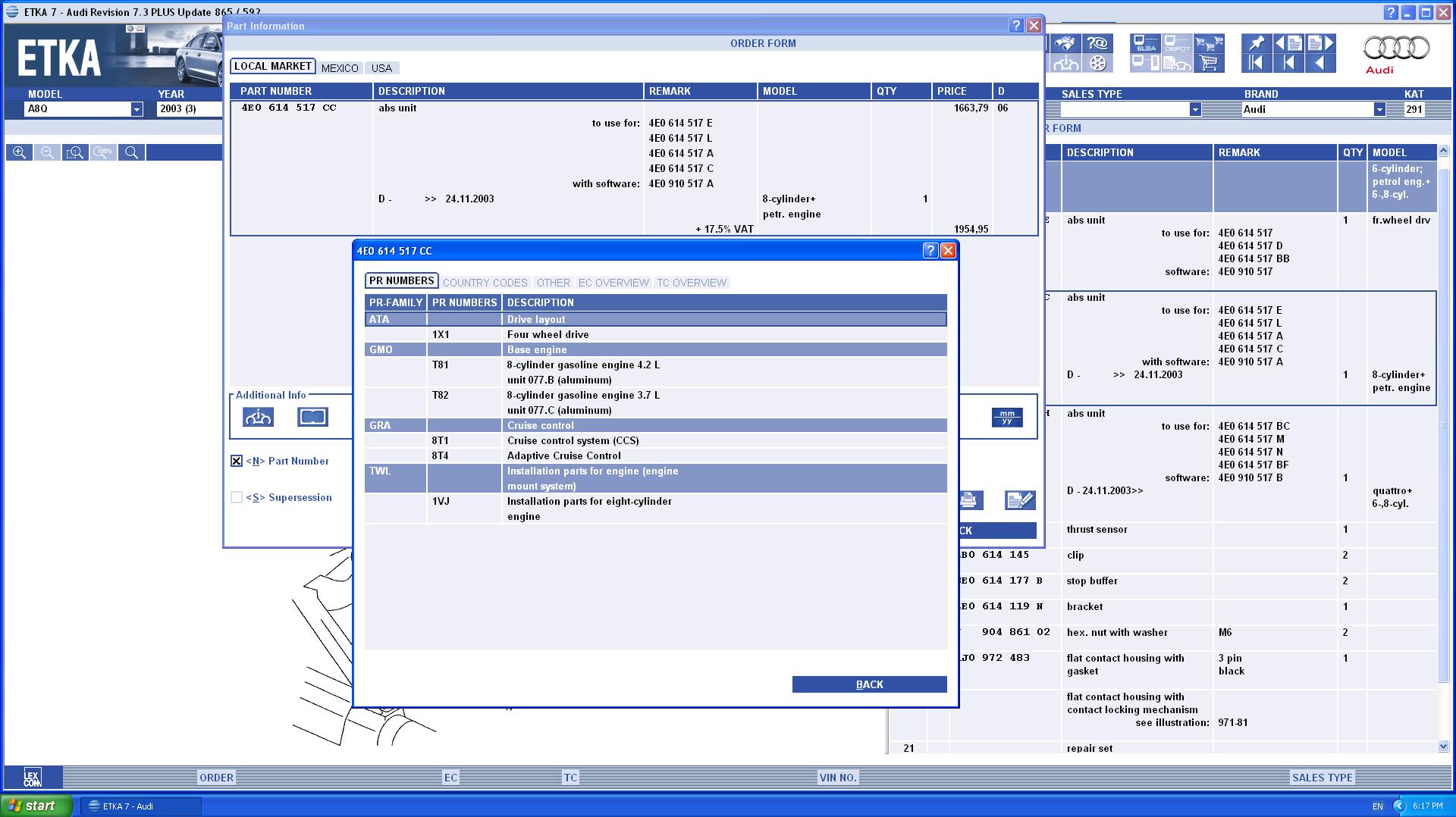Screen dimensions: 1456x817
Task: Click EC in the bottom bar
Action: pyautogui.click(x=450, y=778)
